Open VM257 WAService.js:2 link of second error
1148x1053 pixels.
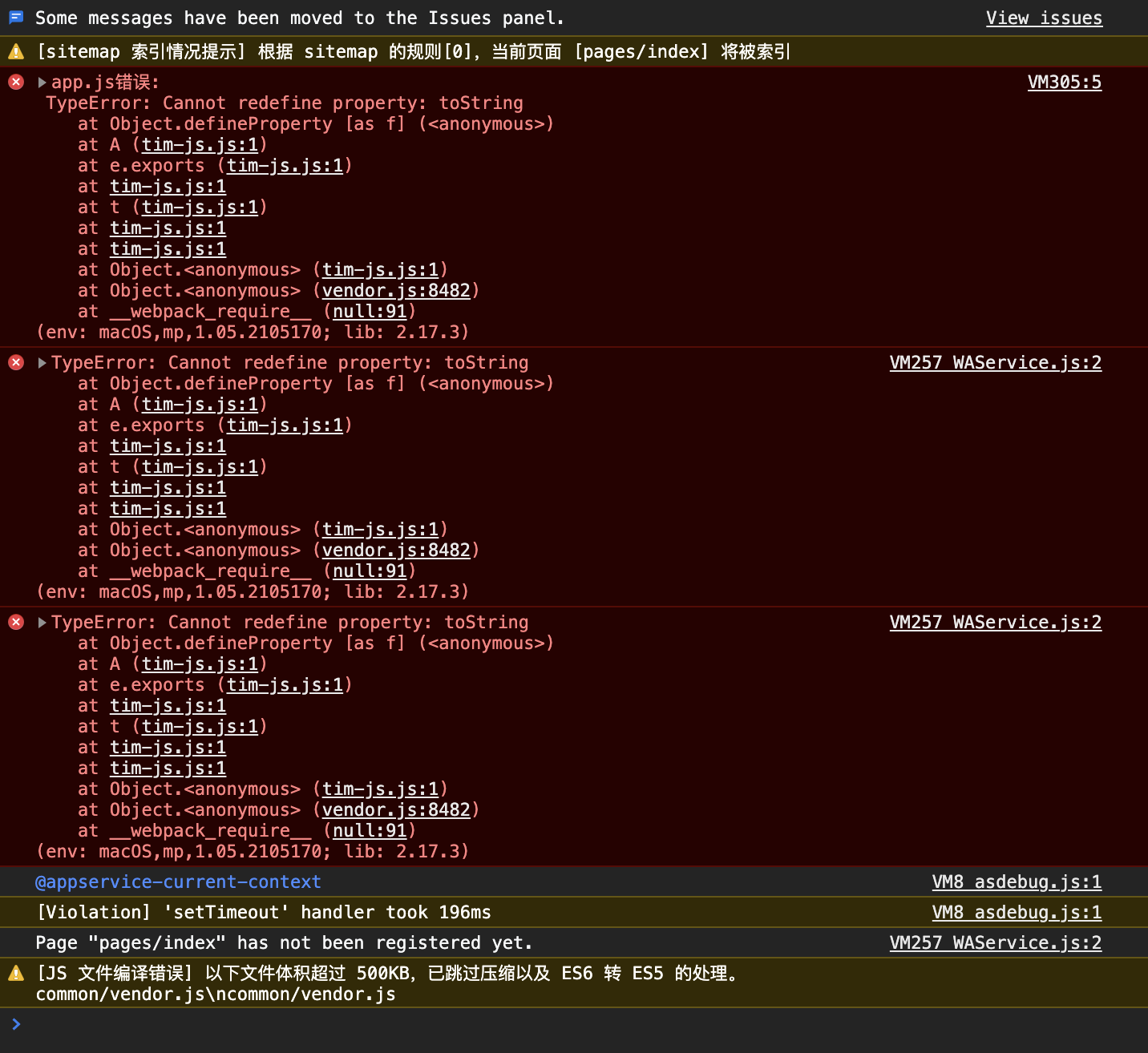point(995,362)
